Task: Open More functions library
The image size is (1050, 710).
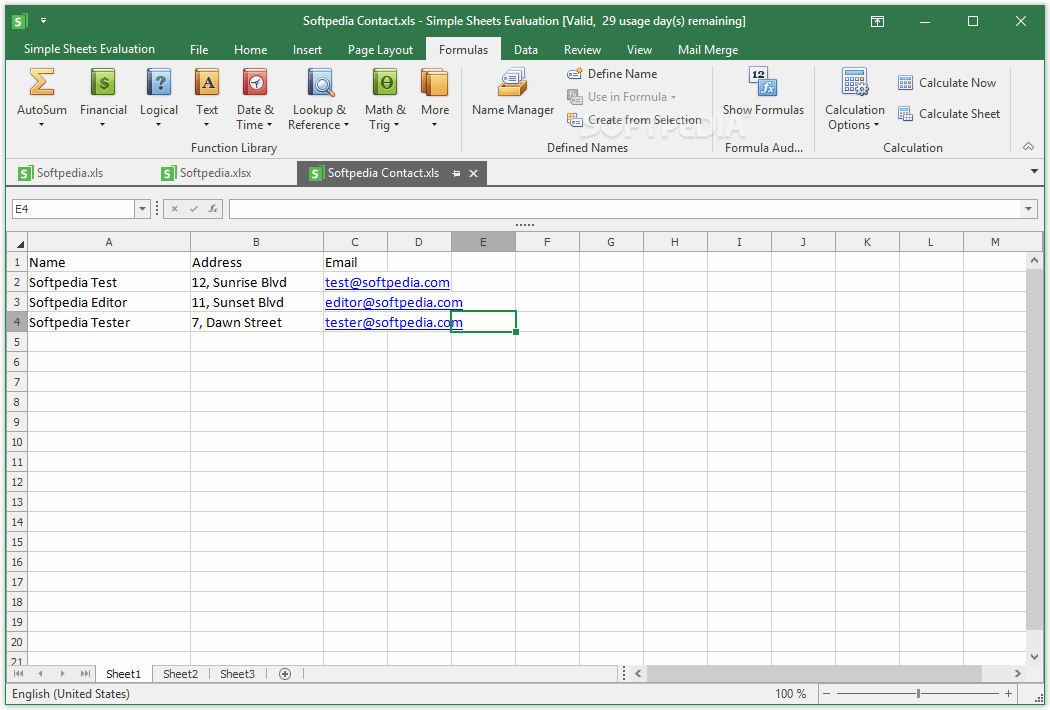Action: (x=435, y=98)
